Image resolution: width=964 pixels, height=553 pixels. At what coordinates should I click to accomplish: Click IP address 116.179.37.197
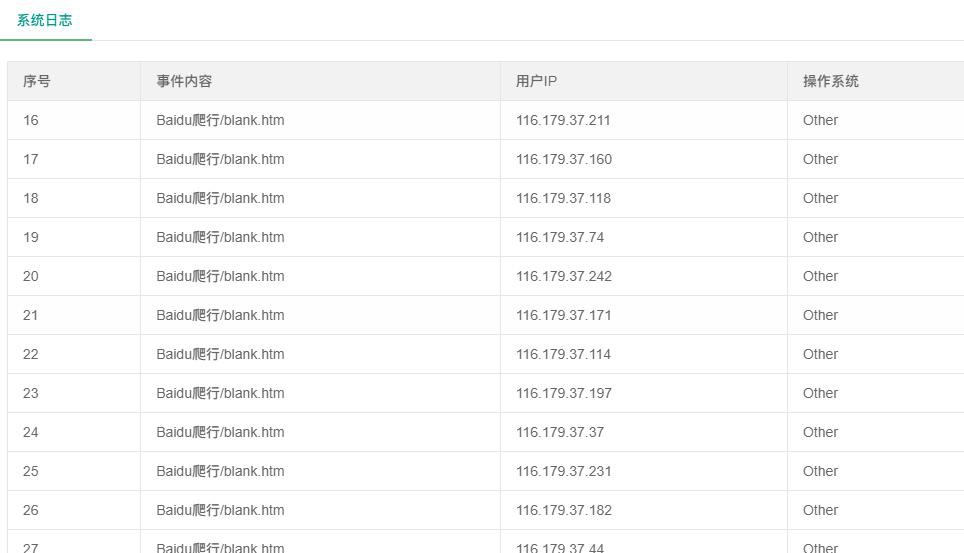click(564, 393)
